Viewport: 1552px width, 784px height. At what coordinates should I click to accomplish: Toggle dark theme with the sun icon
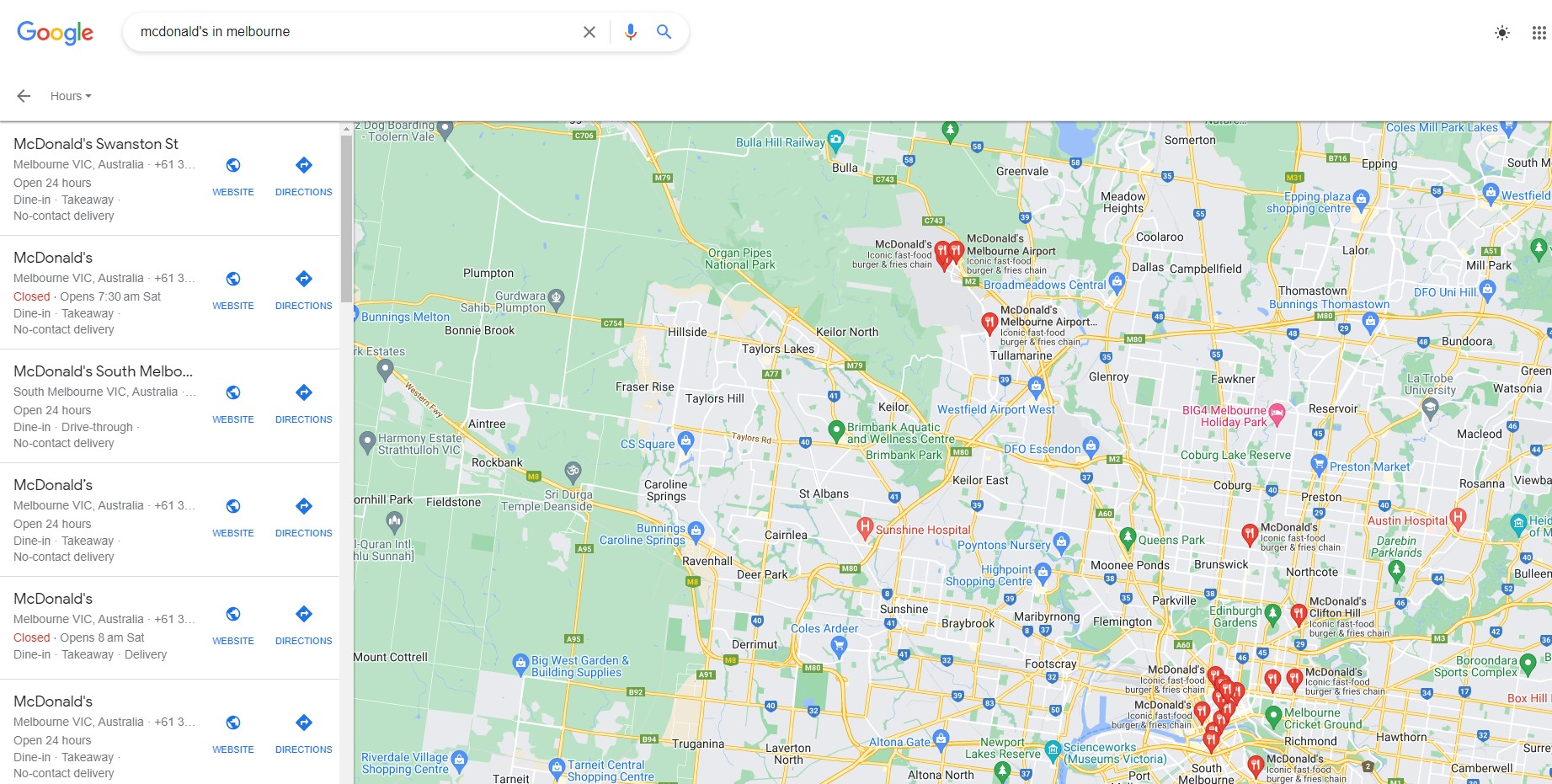[x=1501, y=33]
